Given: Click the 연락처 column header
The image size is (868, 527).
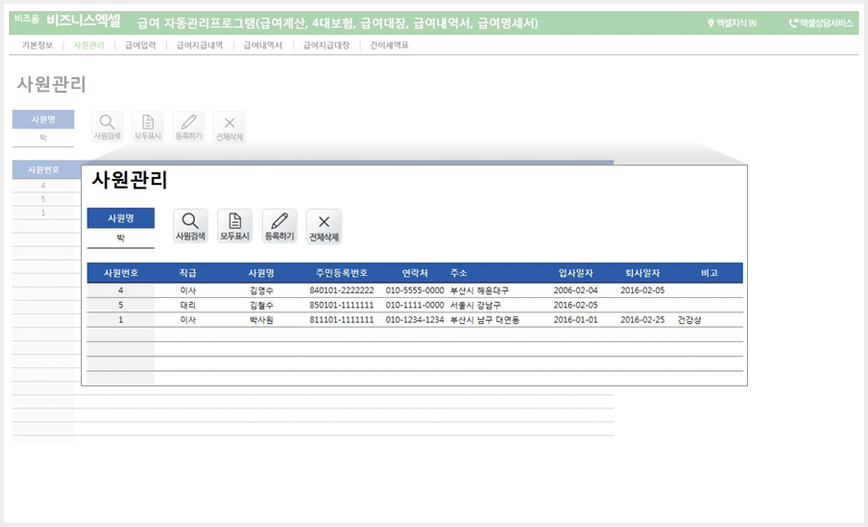Looking at the screenshot, I should pos(415,273).
